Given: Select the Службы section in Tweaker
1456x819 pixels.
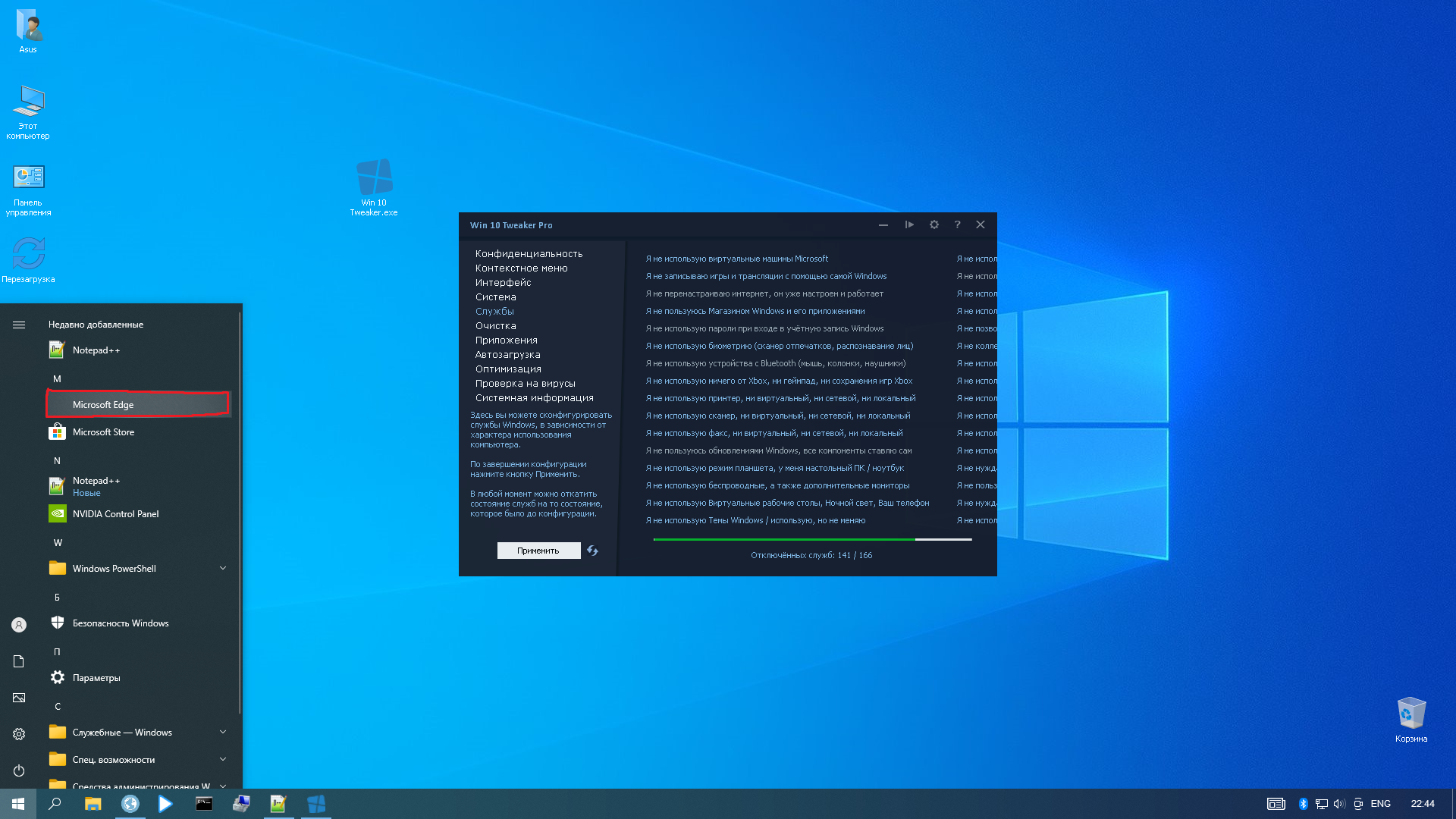Looking at the screenshot, I should click(494, 312).
